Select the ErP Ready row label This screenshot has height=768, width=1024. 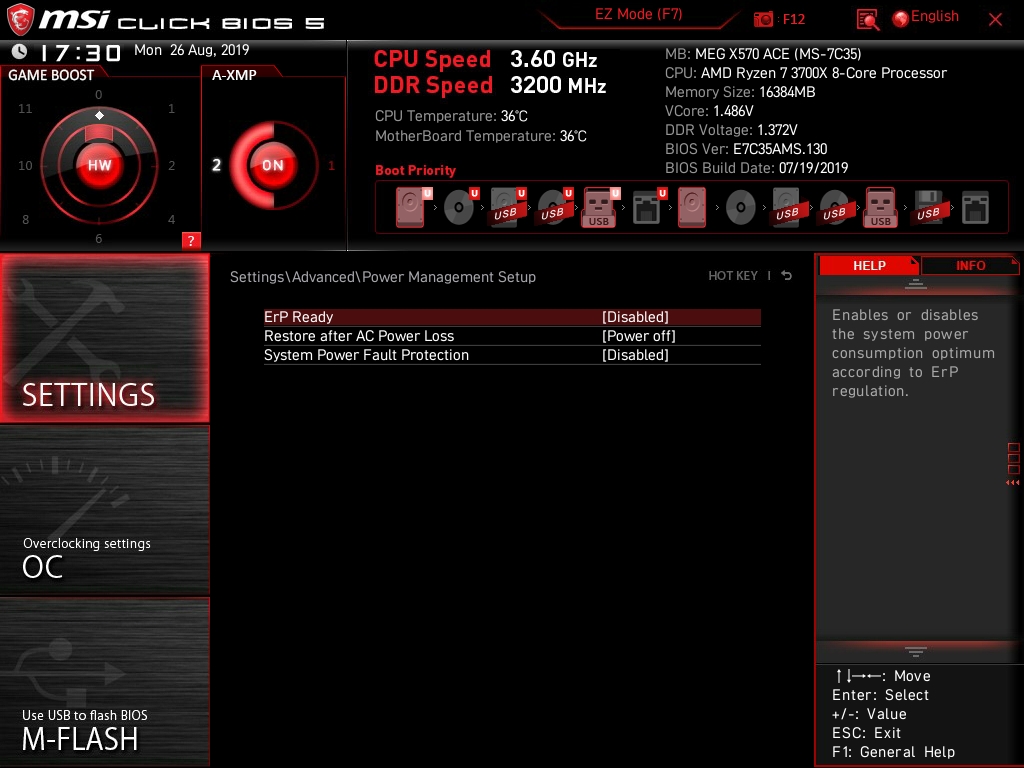point(298,317)
